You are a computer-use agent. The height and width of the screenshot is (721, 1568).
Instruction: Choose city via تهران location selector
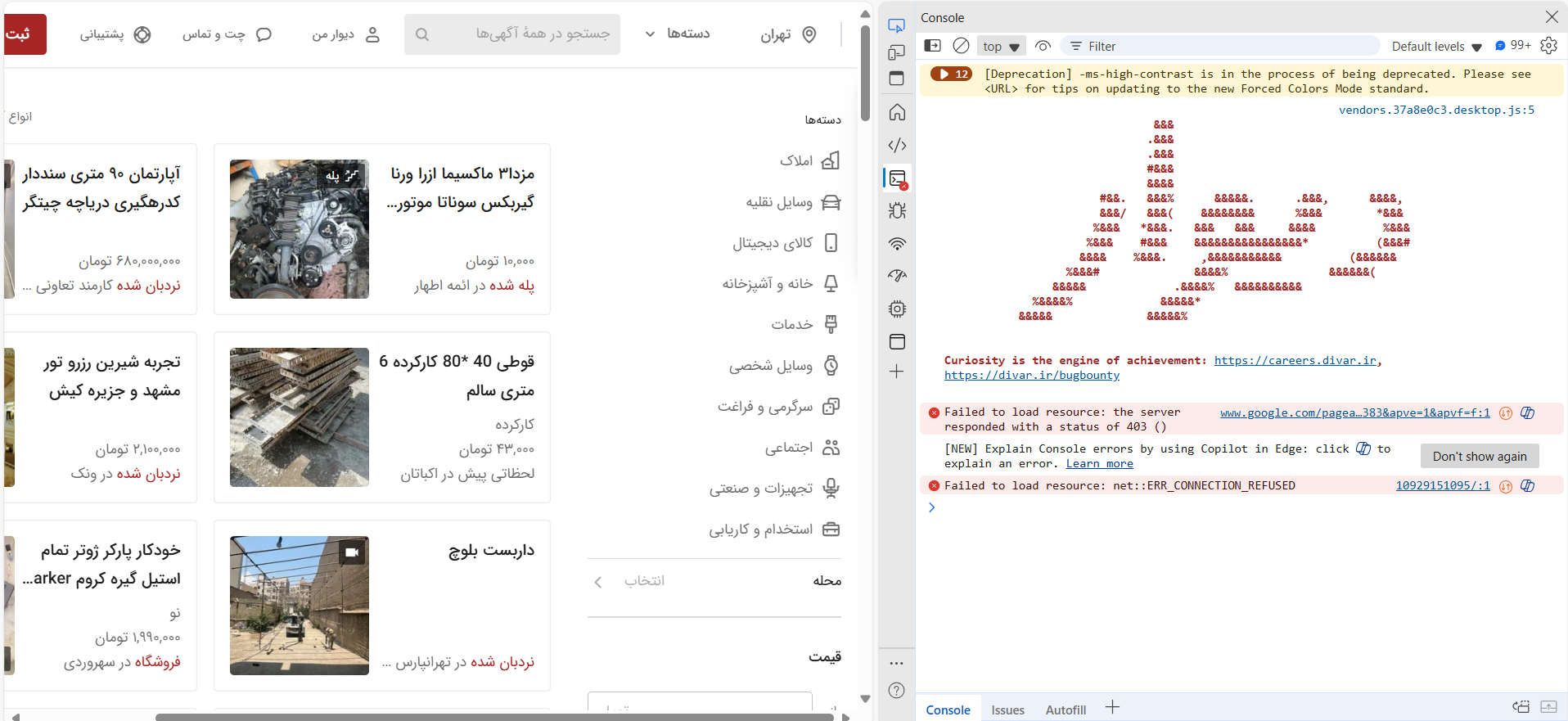pos(789,34)
